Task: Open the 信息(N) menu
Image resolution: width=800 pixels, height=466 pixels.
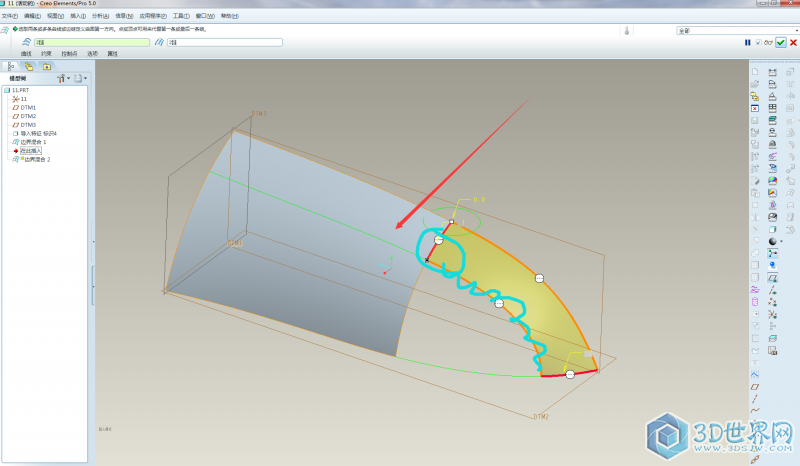Action: click(x=124, y=16)
